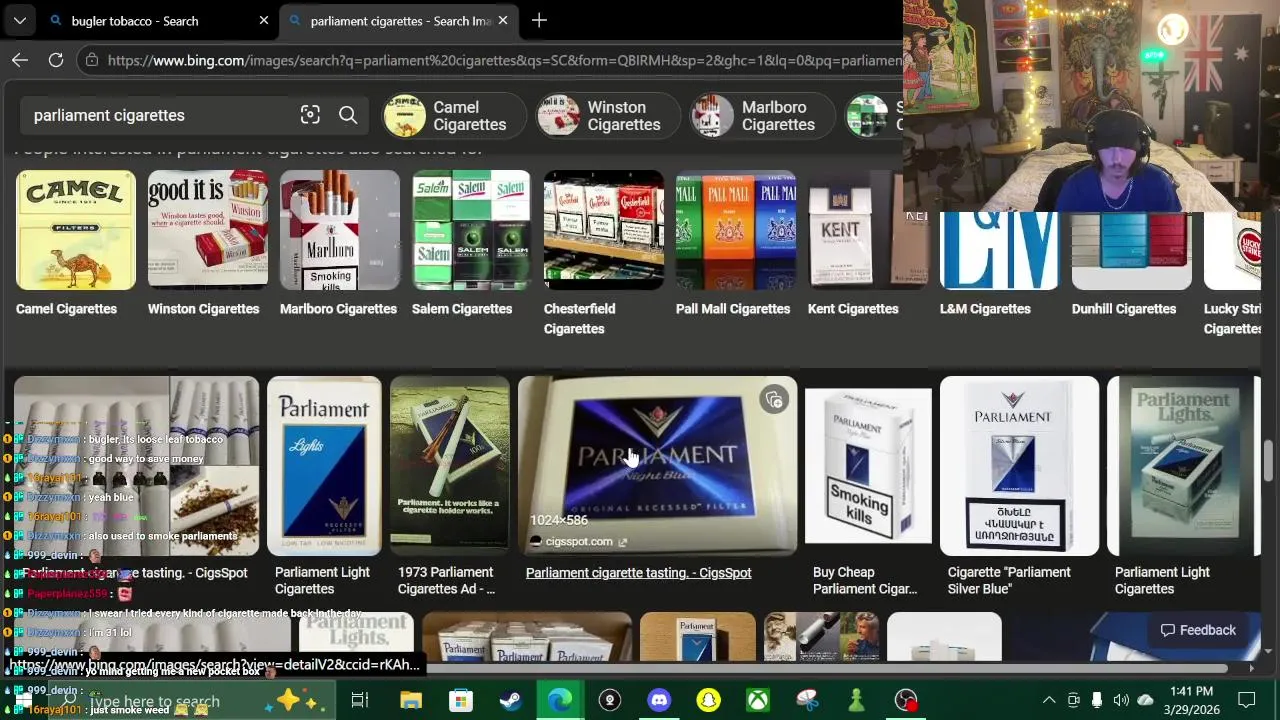This screenshot has width=1280, height=720.
Task: Click the Microsoft Edge taskbar icon
Action: tap(560, 700)
